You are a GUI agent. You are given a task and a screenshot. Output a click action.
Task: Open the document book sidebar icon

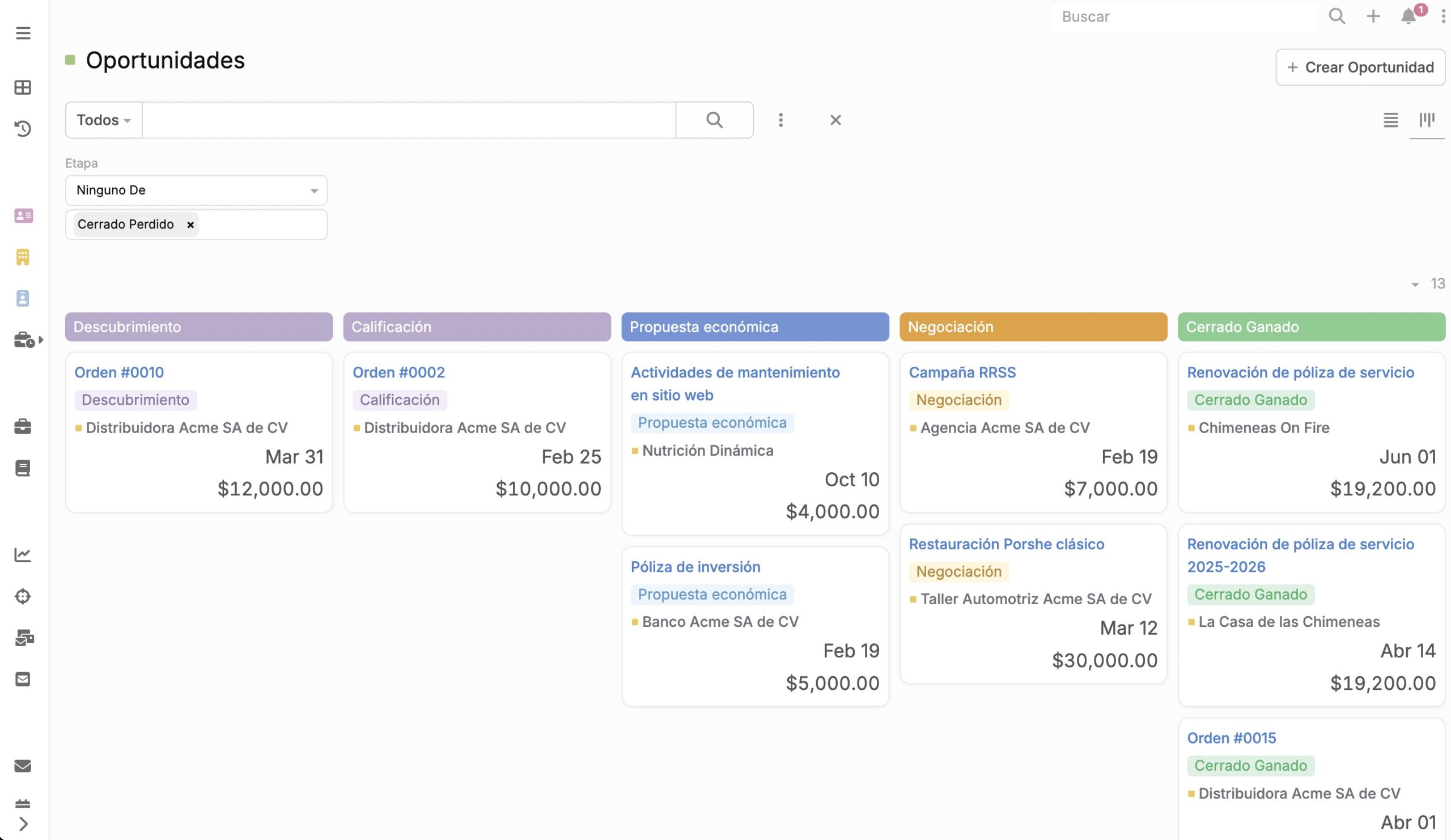click(23, 468)
